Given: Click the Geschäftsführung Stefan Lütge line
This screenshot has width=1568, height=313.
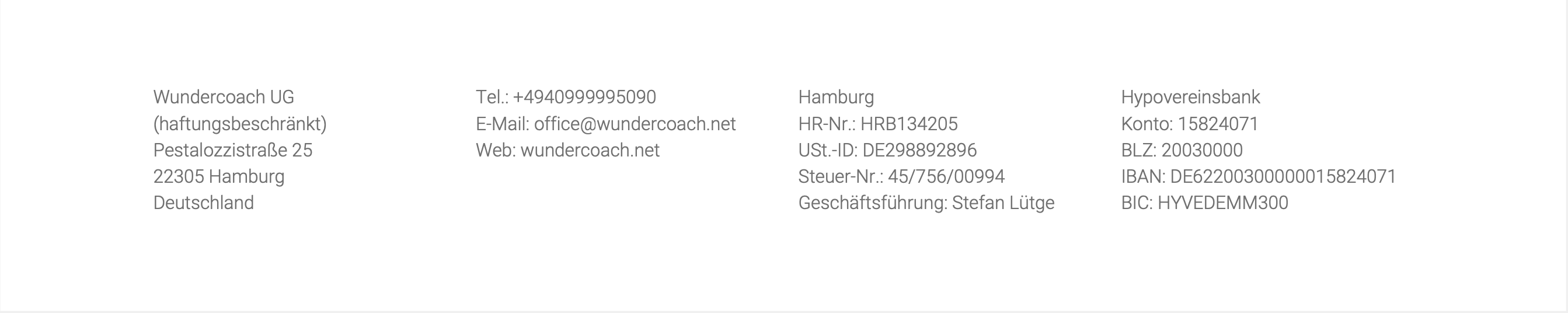Looking at the screenshot, I should (926, 203).
